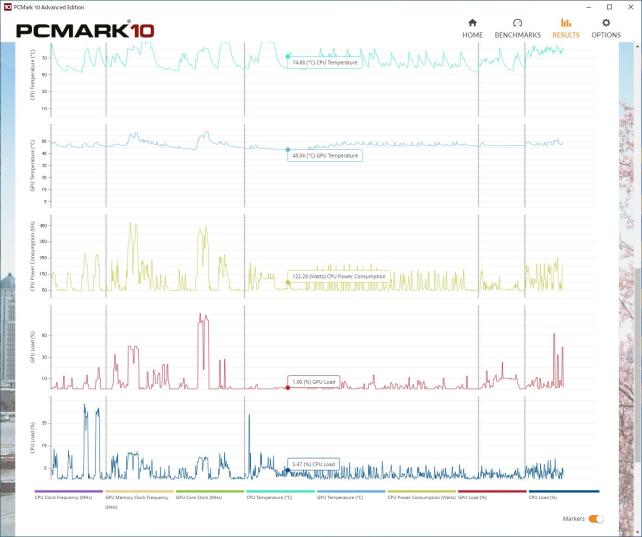Click the 74.88 CPU Temperature tooltip
The image size is (642, 537).
click(x=324, y=63)
